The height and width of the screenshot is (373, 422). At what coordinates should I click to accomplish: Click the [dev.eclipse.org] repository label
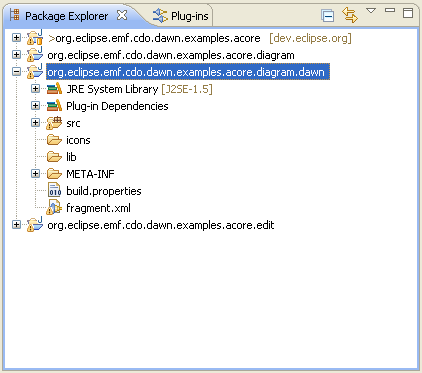point(310,39)
